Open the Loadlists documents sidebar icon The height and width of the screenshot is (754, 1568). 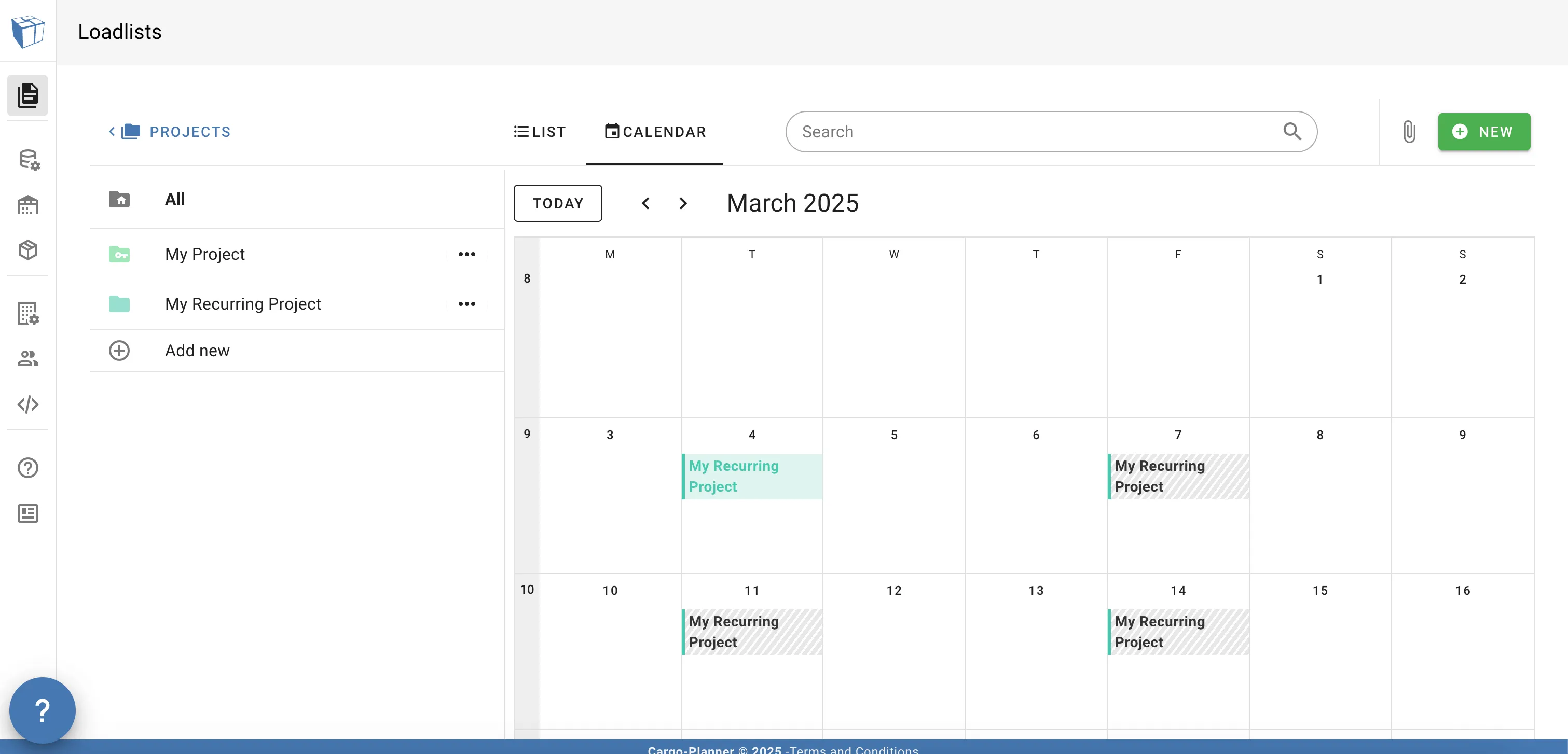[28, 95]
